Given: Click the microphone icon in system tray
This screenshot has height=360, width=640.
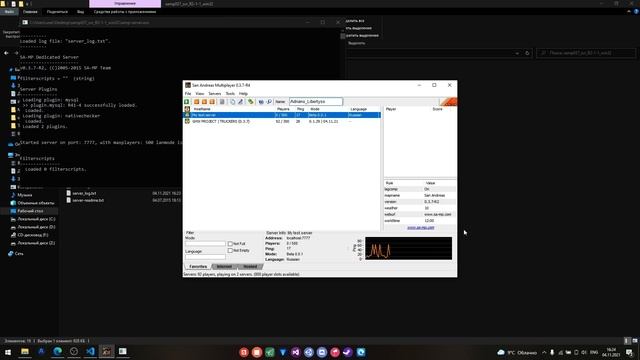Looking at the screenshot, I should coord(552,352).
